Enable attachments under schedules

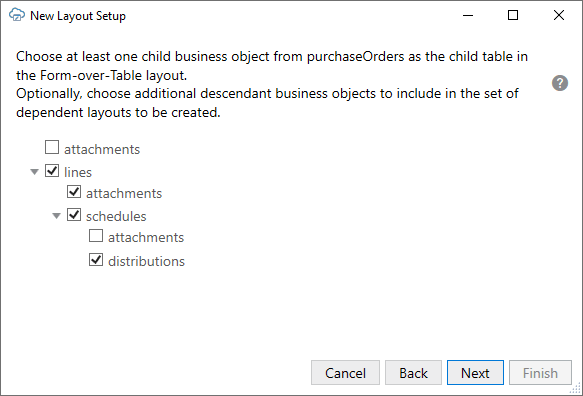tap(96, 236)
